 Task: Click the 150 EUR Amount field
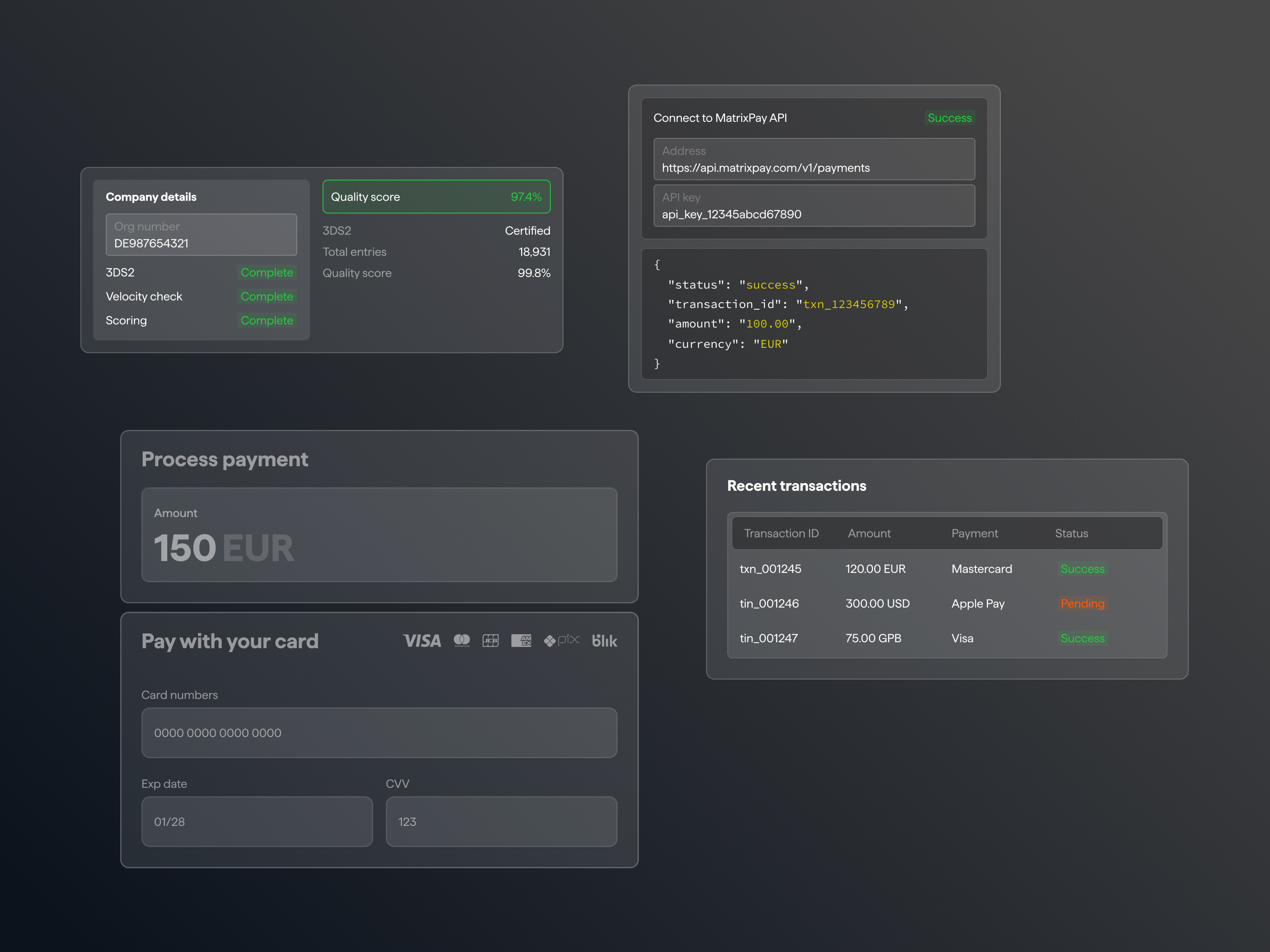tap(379, 535)
